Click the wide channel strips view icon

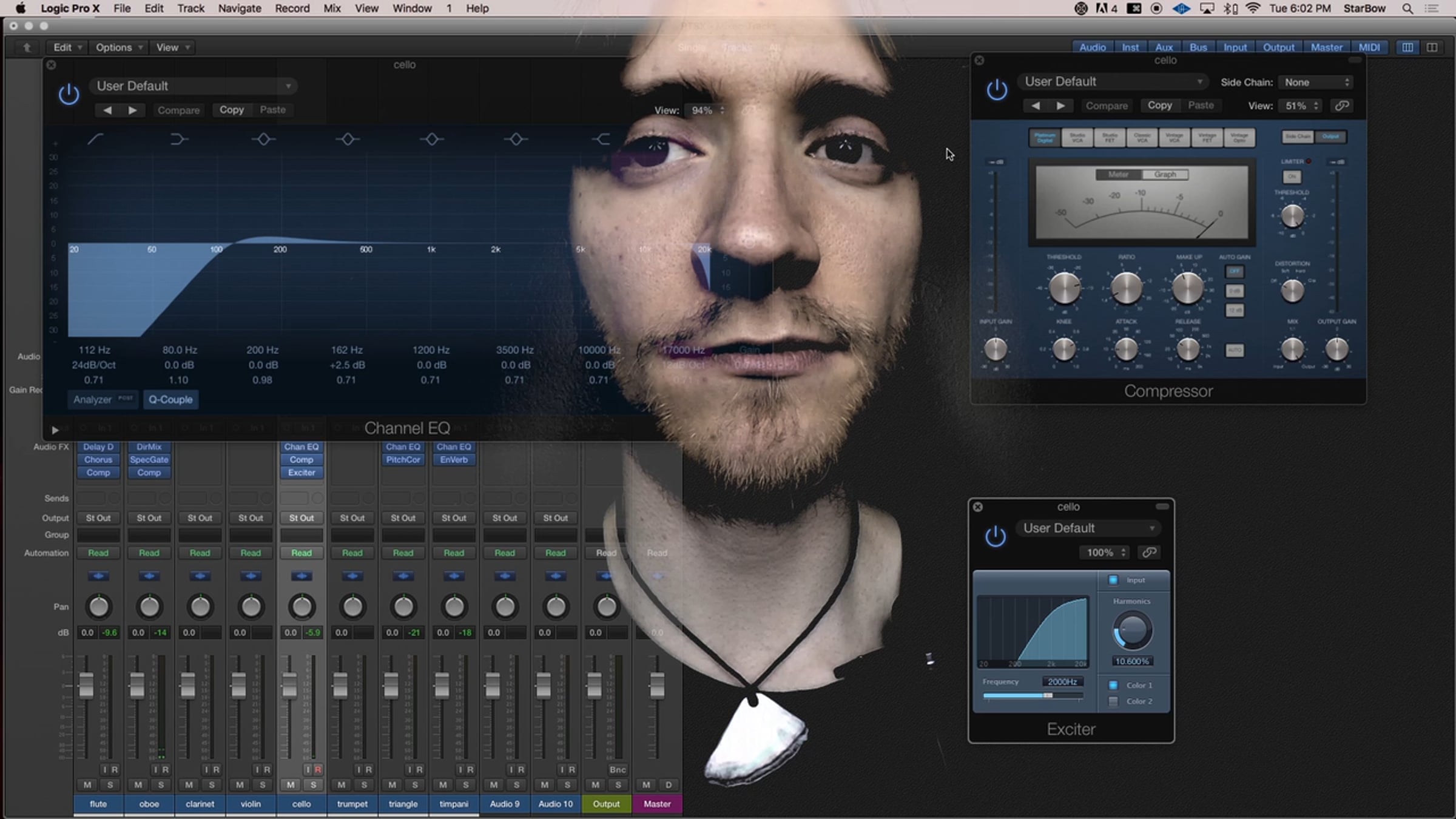coord(1432,47)
